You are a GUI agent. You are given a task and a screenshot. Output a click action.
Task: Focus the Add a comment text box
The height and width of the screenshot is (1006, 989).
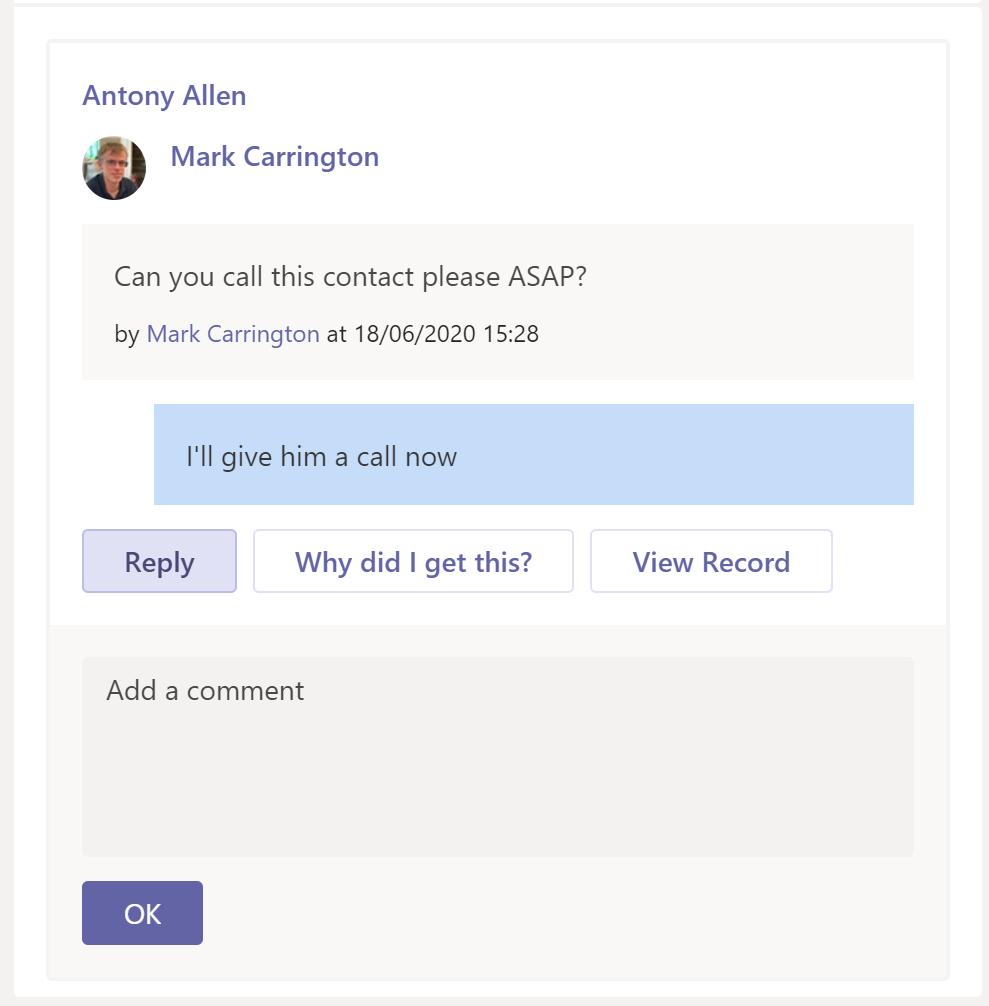tap(497, 756)
